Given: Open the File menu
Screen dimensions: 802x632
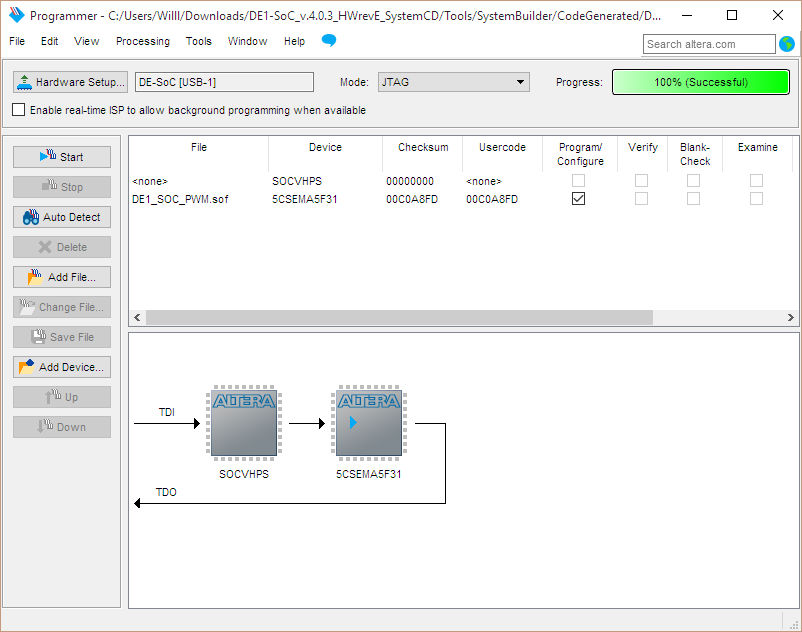Looking at the screenshot, I should point(17,41).
